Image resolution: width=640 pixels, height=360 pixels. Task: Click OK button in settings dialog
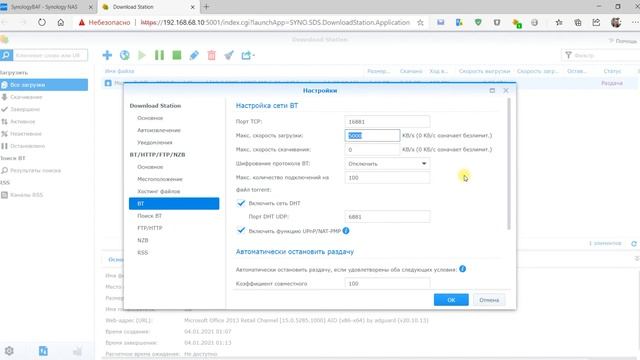(451, 300)
